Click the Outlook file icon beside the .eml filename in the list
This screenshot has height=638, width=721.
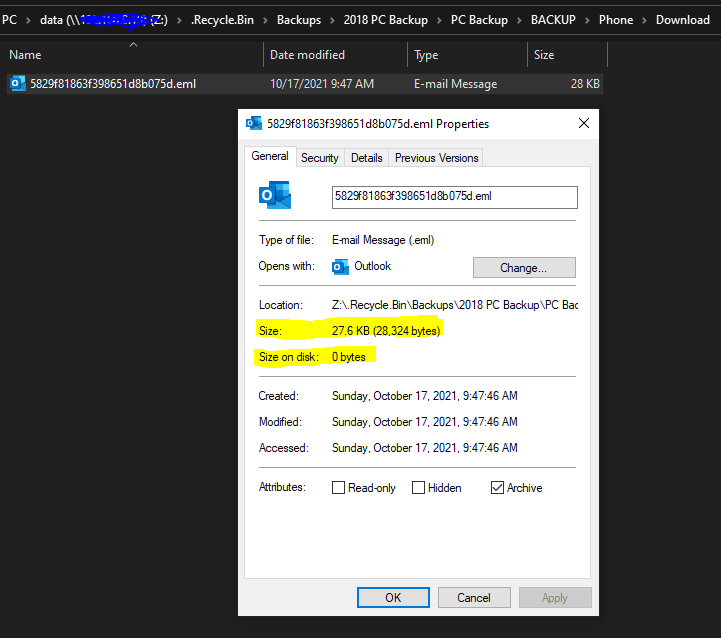17,84
